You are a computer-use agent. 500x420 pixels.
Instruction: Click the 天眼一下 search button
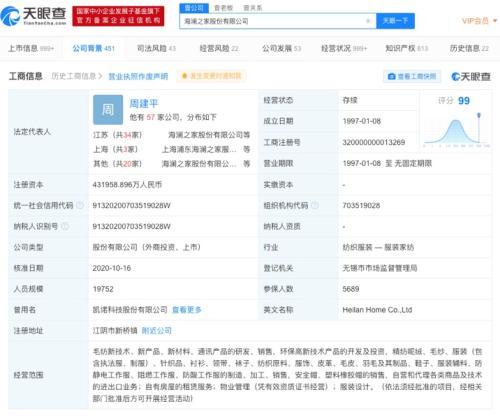tap(395, 21)
